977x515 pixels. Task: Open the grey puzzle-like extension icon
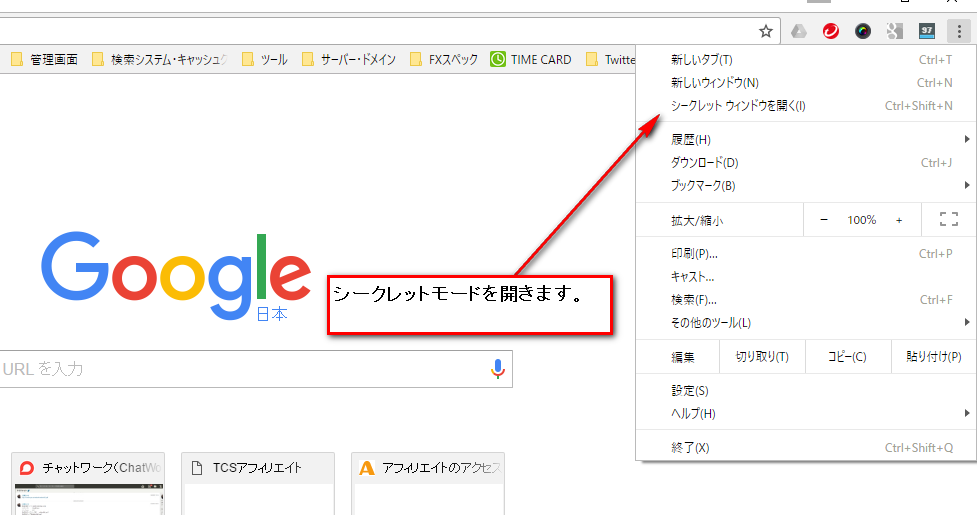(895, 31)
